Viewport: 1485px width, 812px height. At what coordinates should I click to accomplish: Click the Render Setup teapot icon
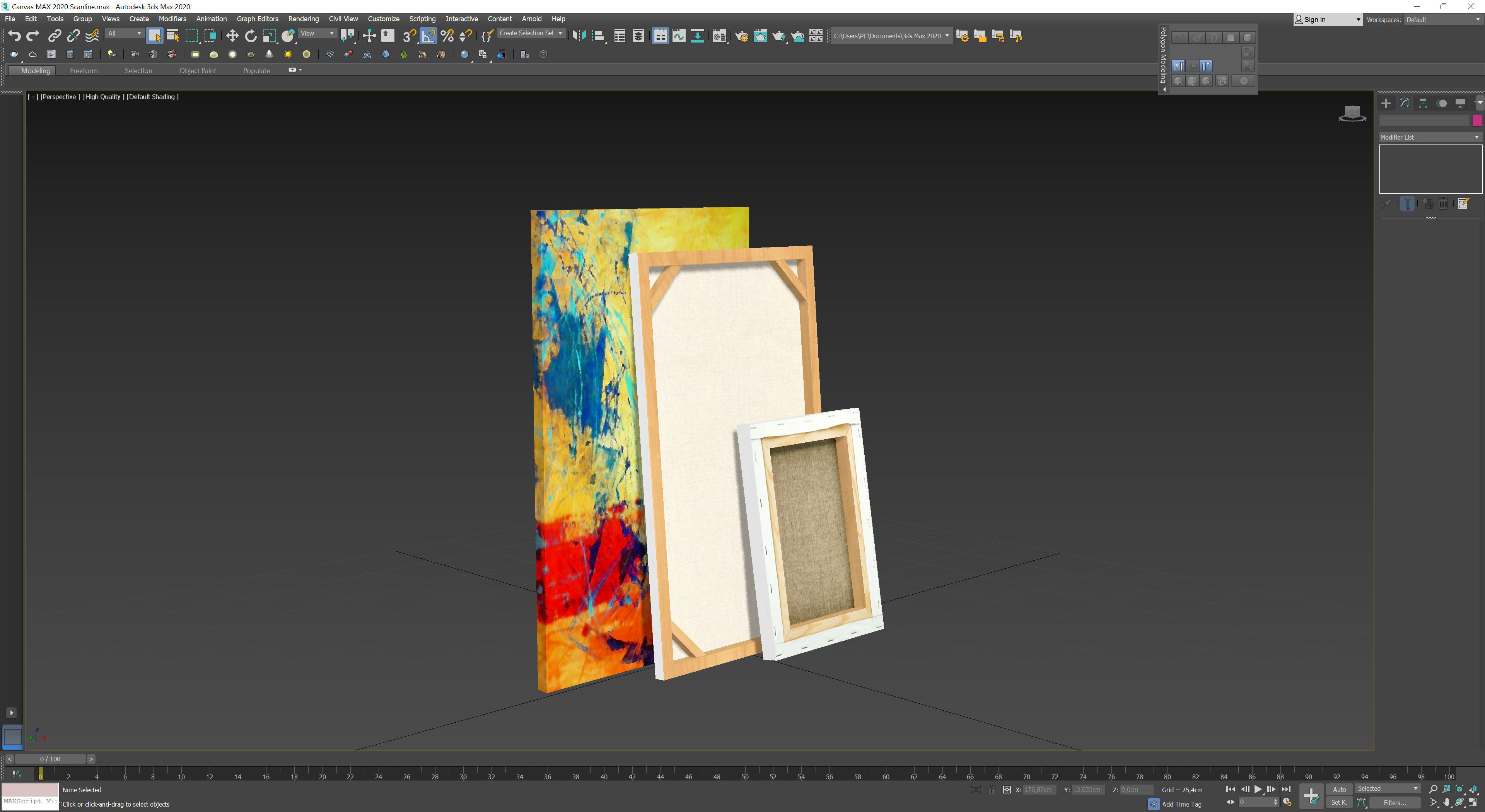click(x=741, y=36)
